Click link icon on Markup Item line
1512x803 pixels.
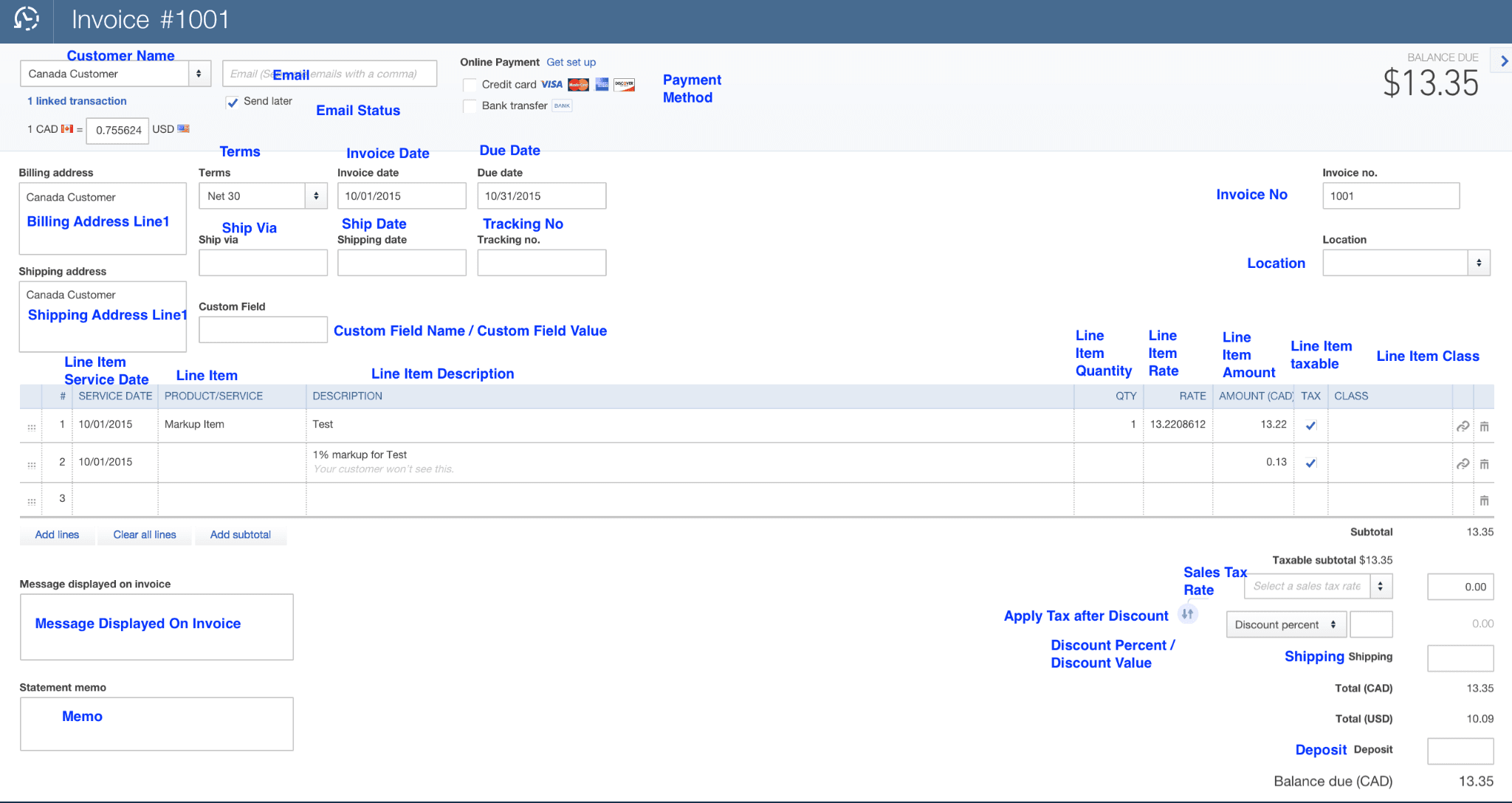1463,427
